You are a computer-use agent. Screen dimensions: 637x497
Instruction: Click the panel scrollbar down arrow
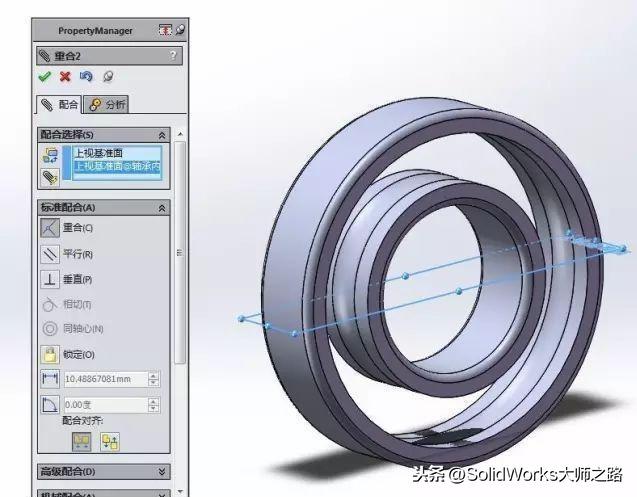(x=180, y=492)
